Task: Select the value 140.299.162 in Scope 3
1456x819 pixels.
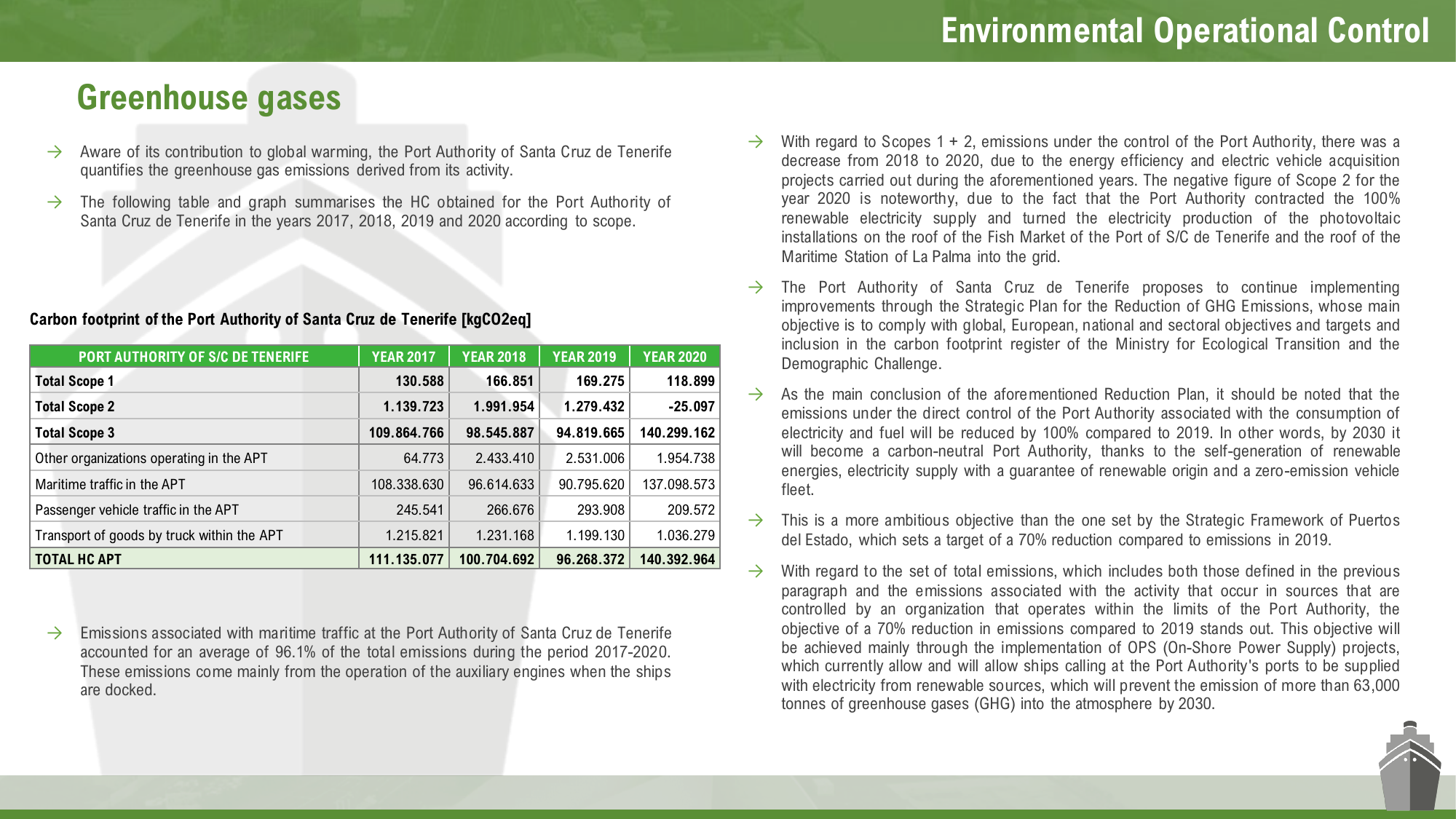Action: click(677, 432)
